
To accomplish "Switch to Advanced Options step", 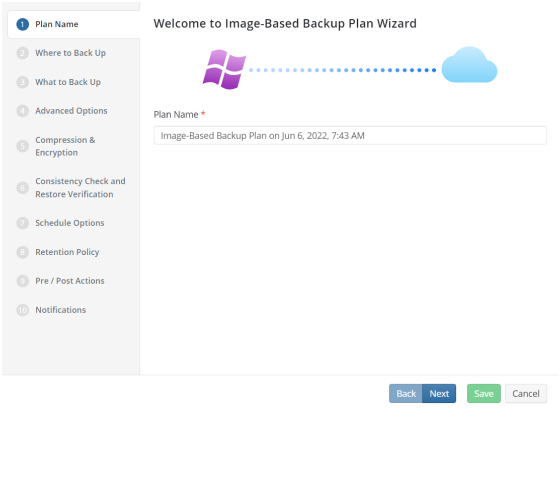I will coord(71,111).
